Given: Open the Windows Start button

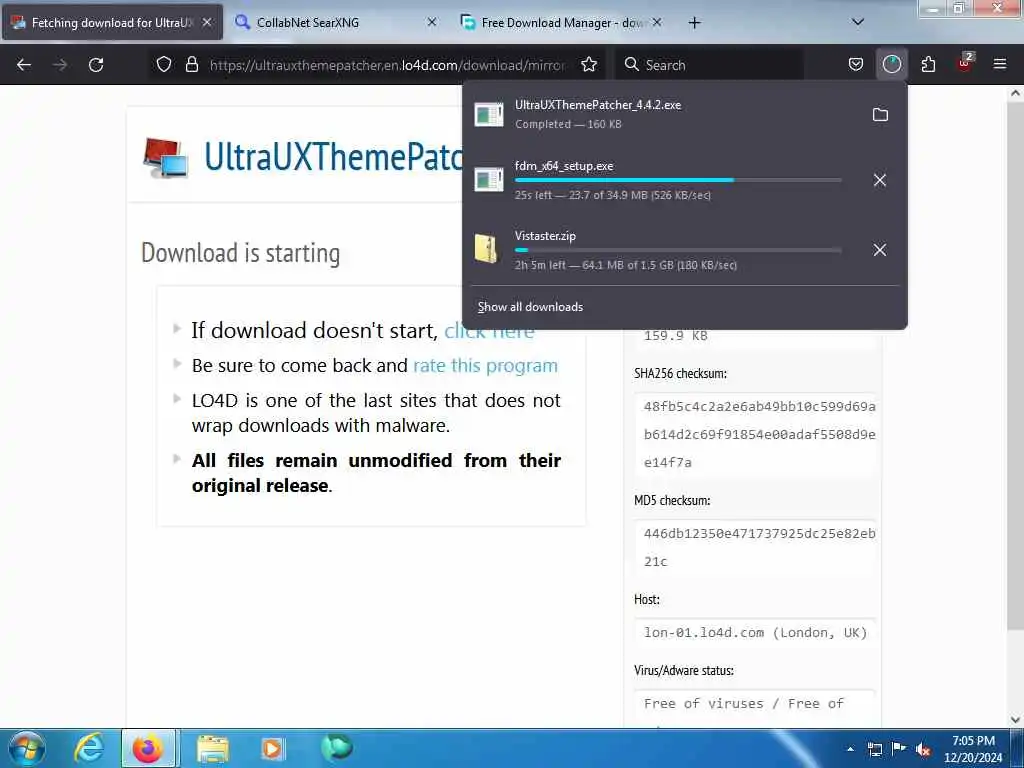Looking at the screenshot, I should coord(27,748).
